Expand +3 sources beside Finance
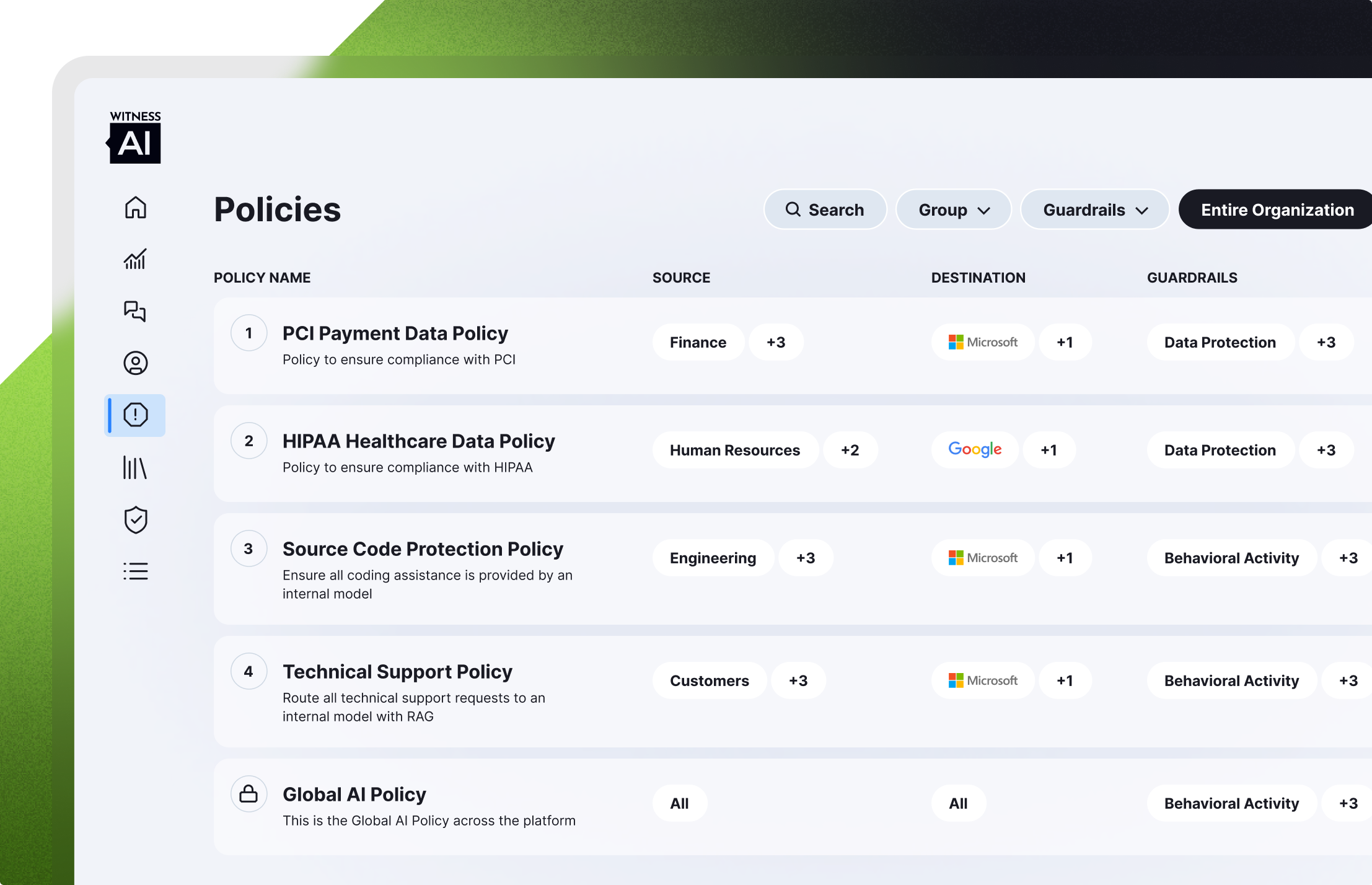This screenshot has width=1372, height=885. (x=776, y=342)
